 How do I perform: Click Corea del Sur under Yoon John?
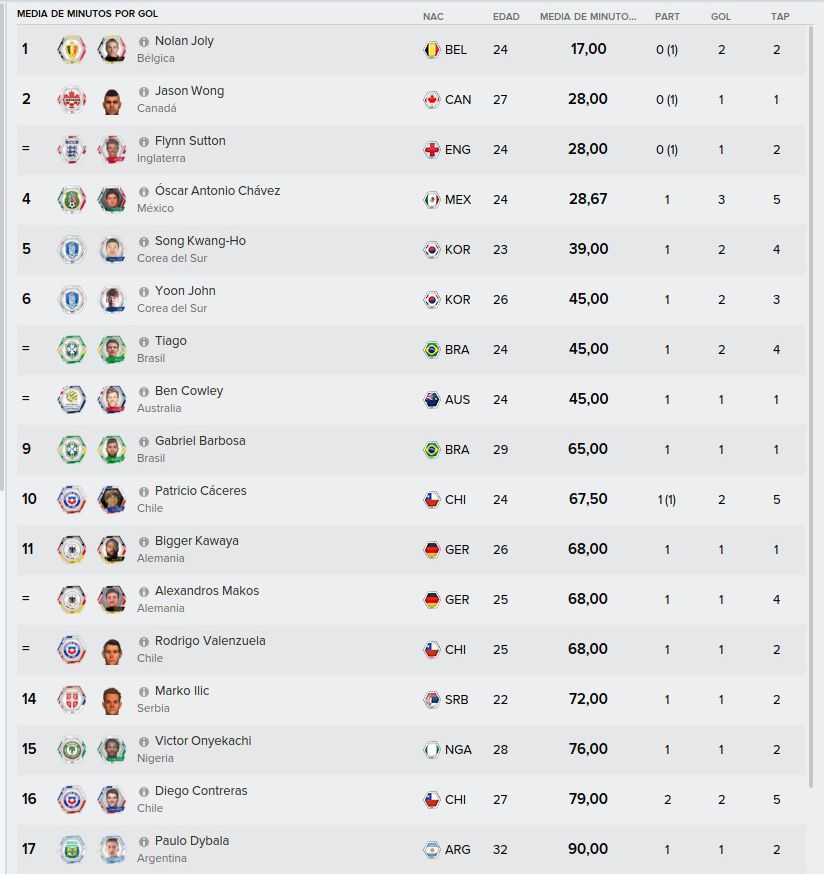172,308
